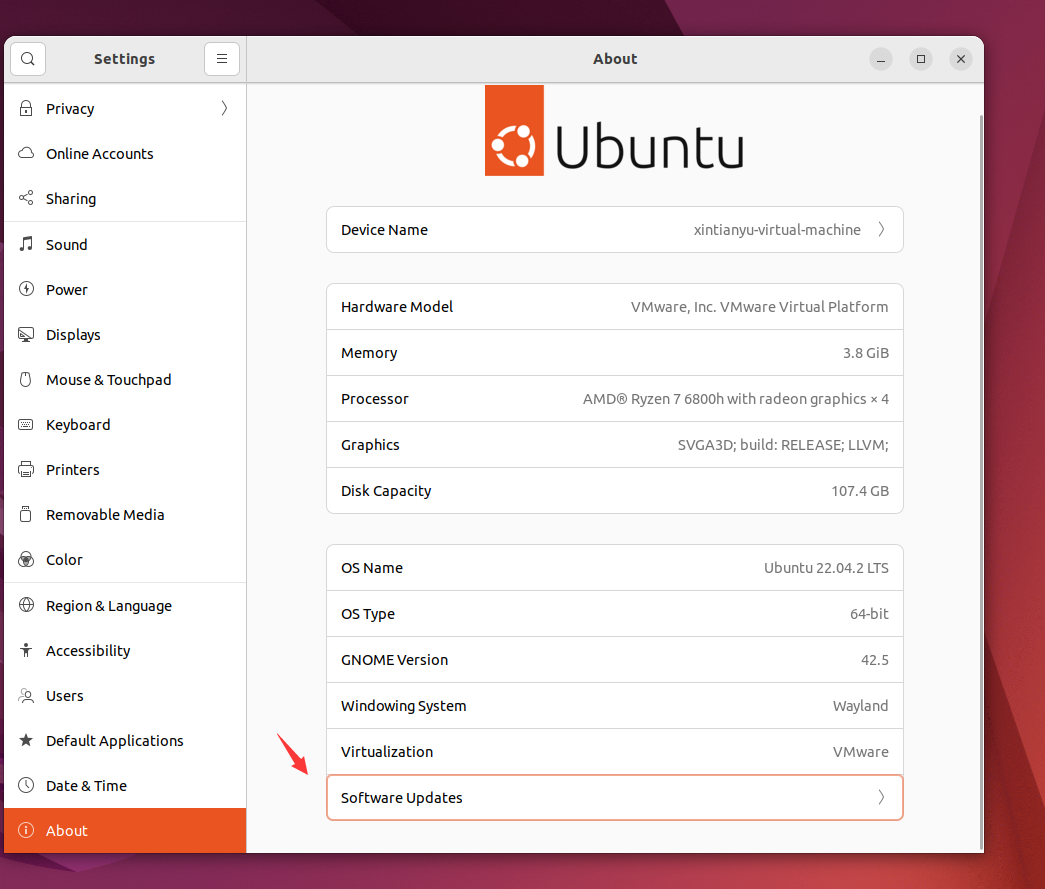
Task: Click the '64-bit' OS type value
Action: coord(869,614)
